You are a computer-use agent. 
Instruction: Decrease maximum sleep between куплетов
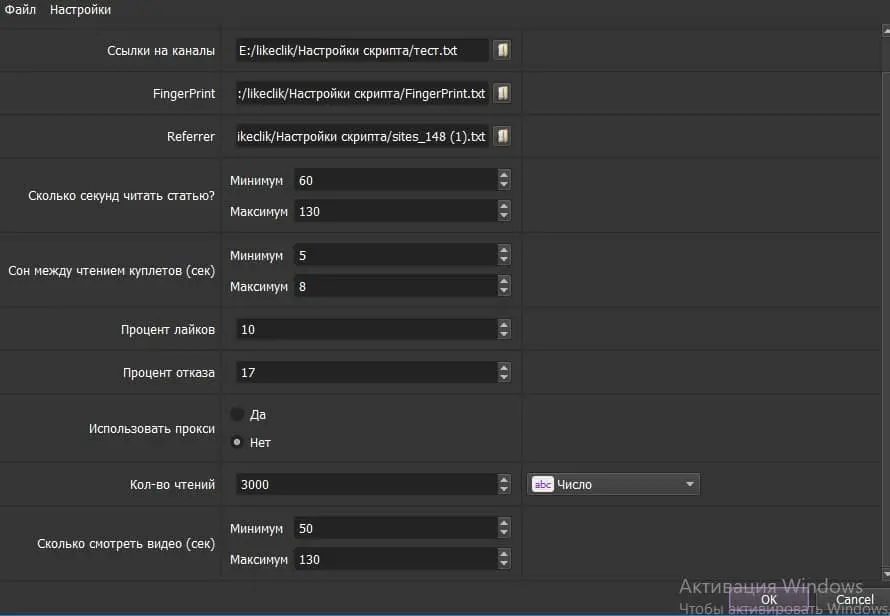(x=504, y=291)
